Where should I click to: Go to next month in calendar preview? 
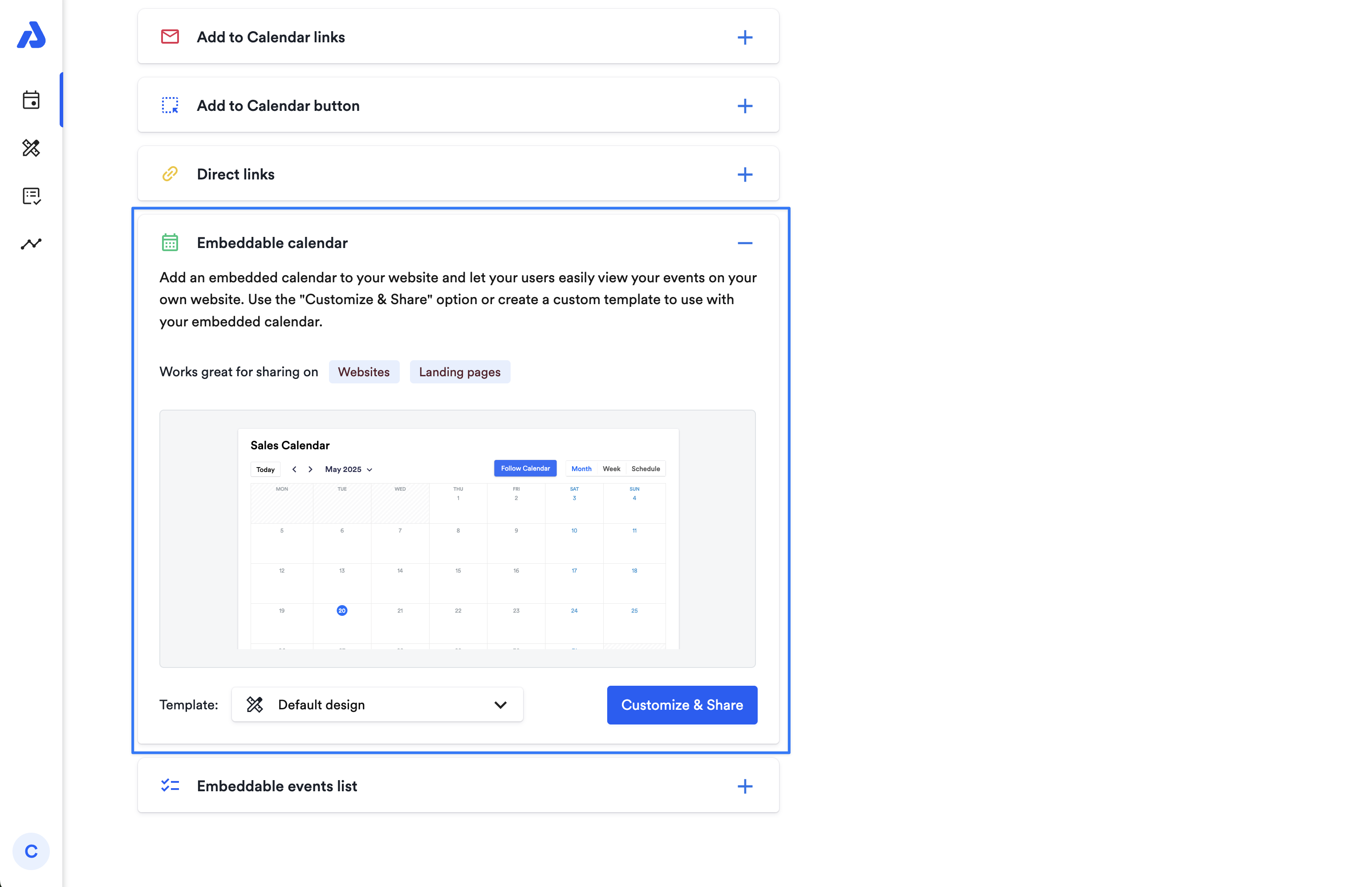(310, 469)
